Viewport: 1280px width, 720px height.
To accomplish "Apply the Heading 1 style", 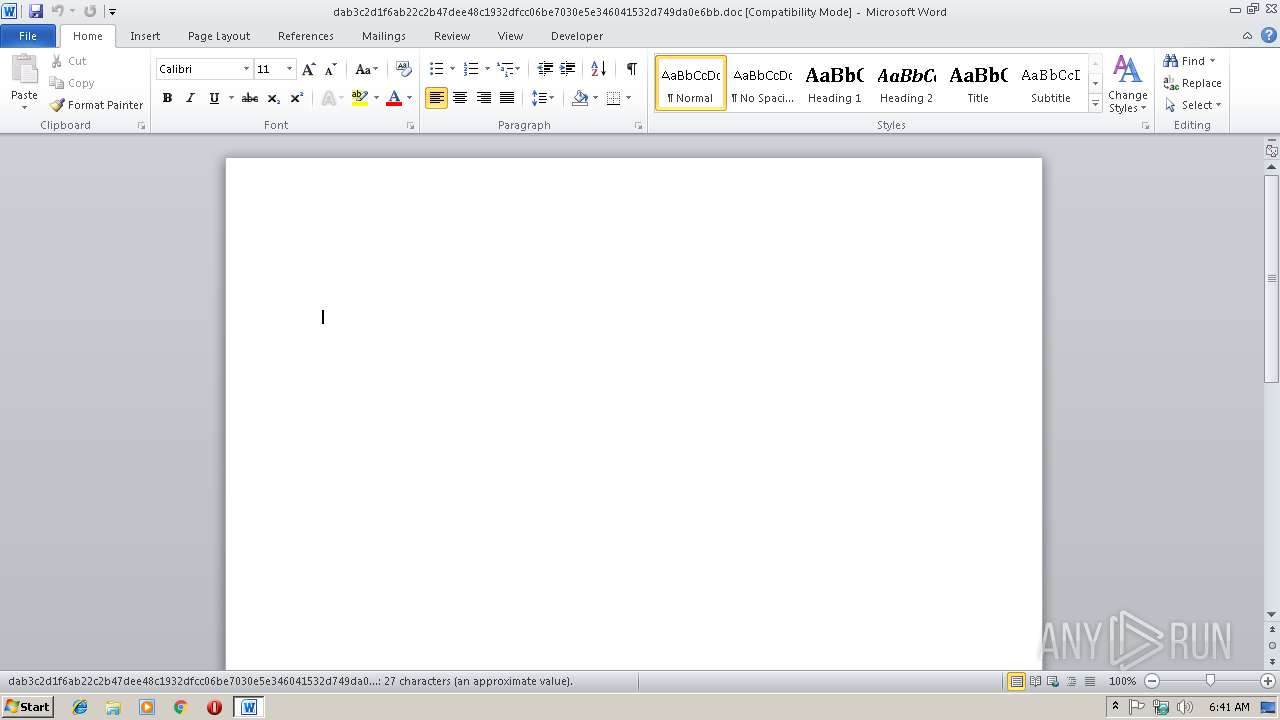I will 834,83.
